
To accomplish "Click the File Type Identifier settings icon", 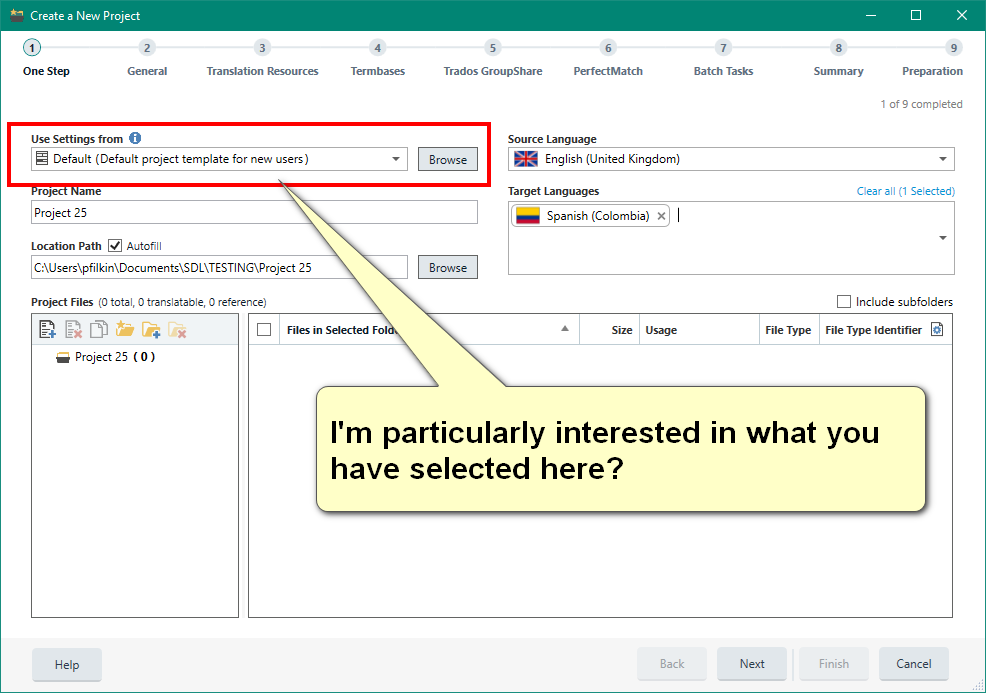I will click(x=938, y=328).
